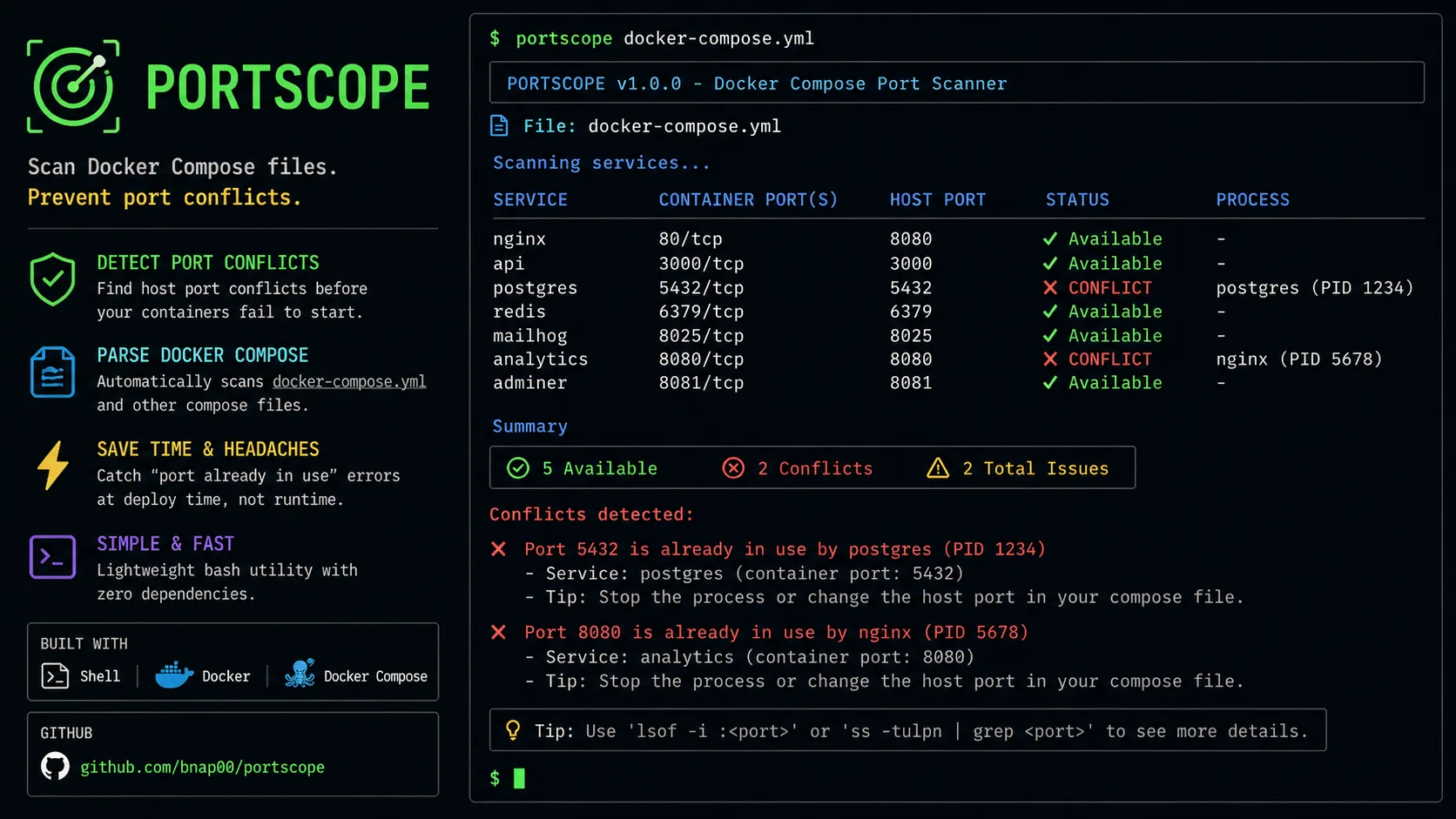The width and height of the screenshot is (1456, 819).
Task: Toggle the green checkmark on the nginx row
Action: [x=1049, y=238]
